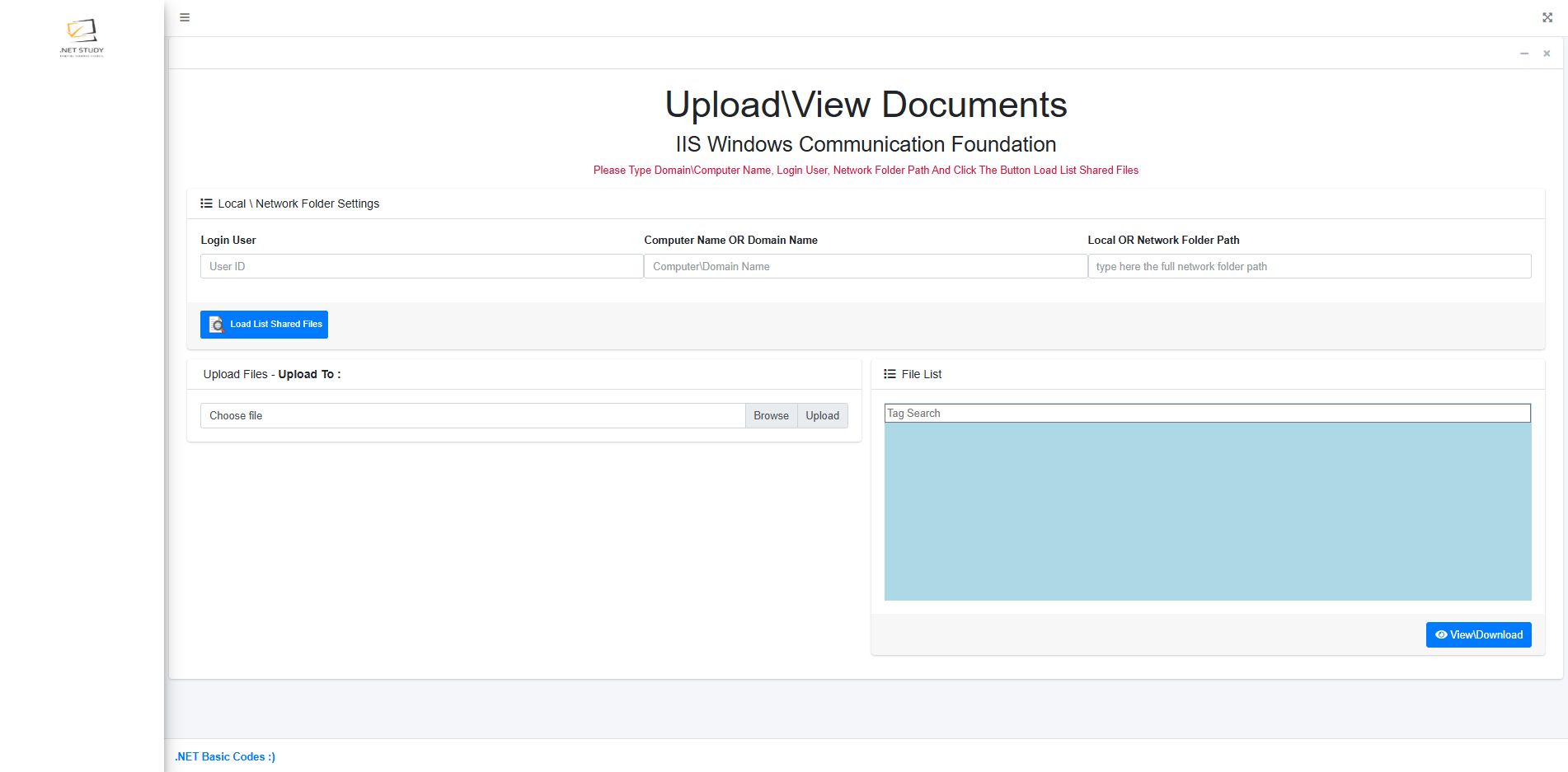This screenshot has height=772, width=1568.
Task: Click the Choose file field
Action: pos(472,416)
